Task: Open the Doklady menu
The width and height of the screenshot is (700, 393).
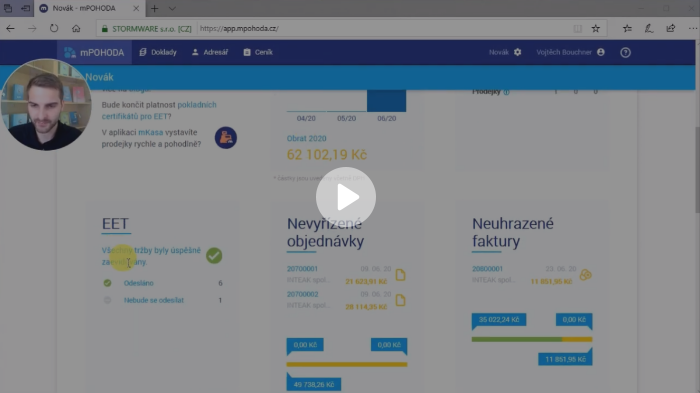Action: pos(158,52)
